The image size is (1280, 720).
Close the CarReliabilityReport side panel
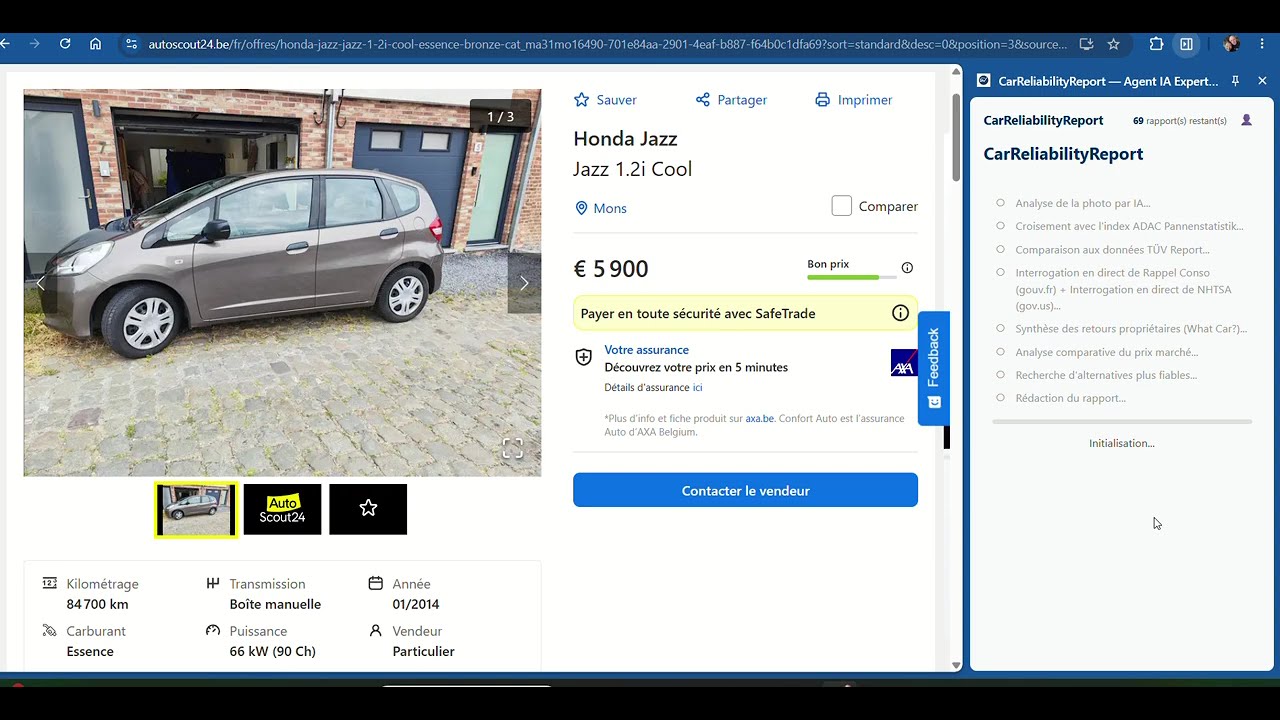pyautogui.click(x=1262, y=81)
